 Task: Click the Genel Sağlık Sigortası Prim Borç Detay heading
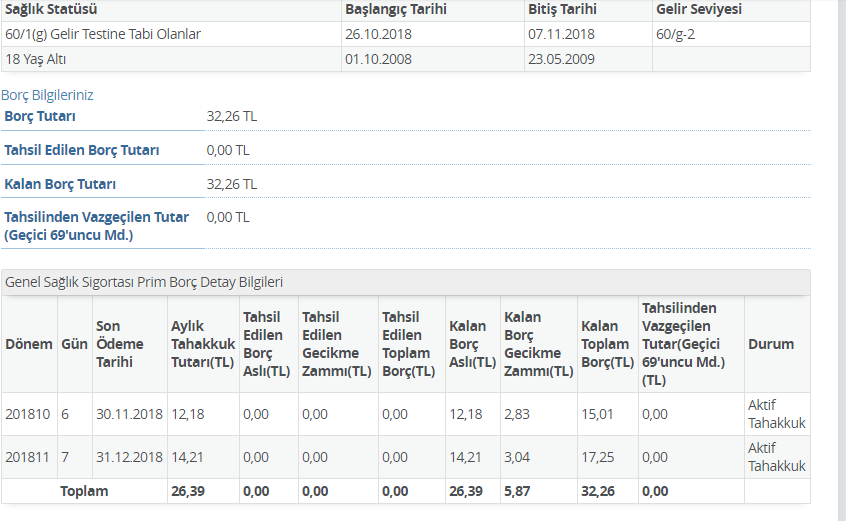pos(144,282)
